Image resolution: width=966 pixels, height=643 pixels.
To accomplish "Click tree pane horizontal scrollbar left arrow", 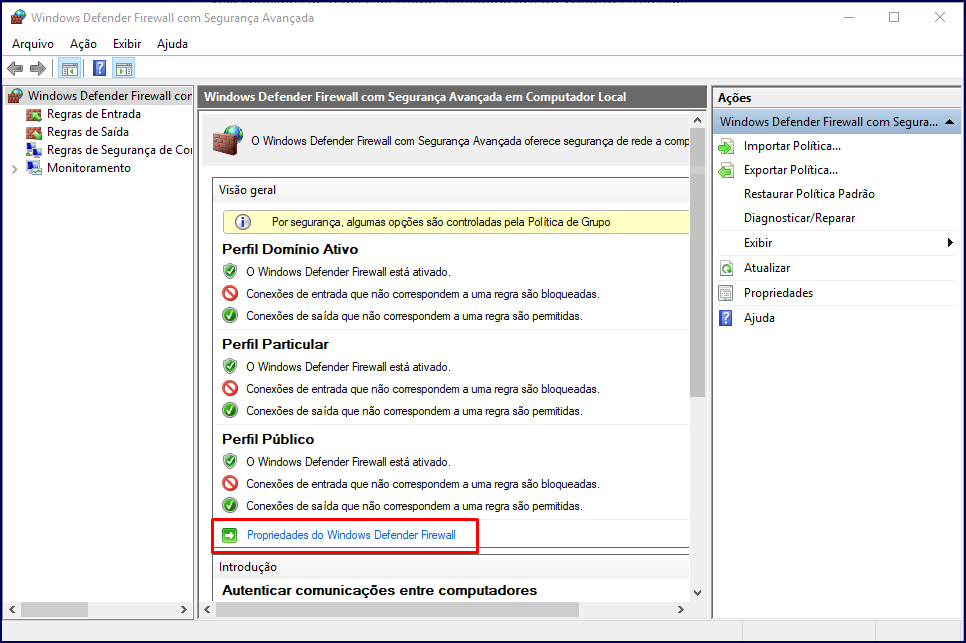I will point(12,610).
